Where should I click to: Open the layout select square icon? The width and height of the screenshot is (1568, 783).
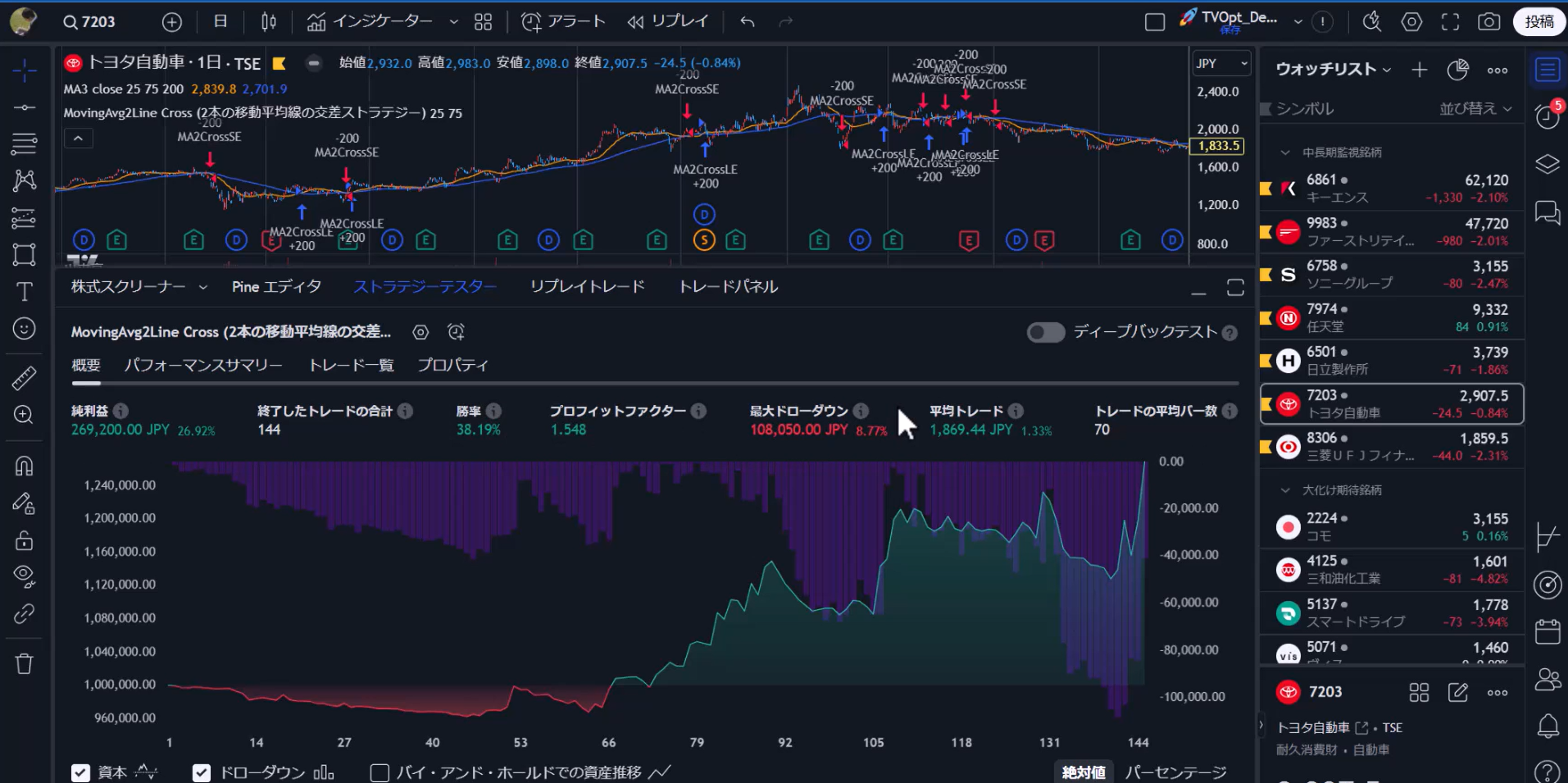point(1155,22)
